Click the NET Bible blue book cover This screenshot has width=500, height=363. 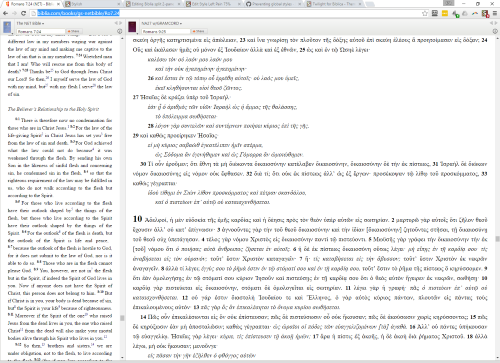click(7, 27)
